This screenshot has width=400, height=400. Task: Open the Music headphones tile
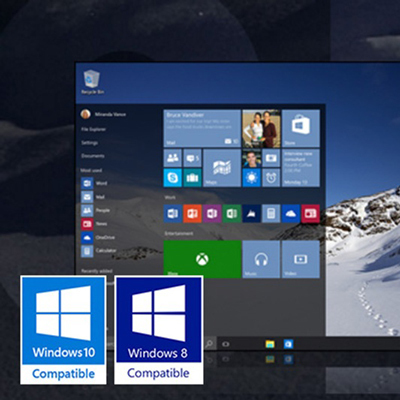click(x=261, y=259)
